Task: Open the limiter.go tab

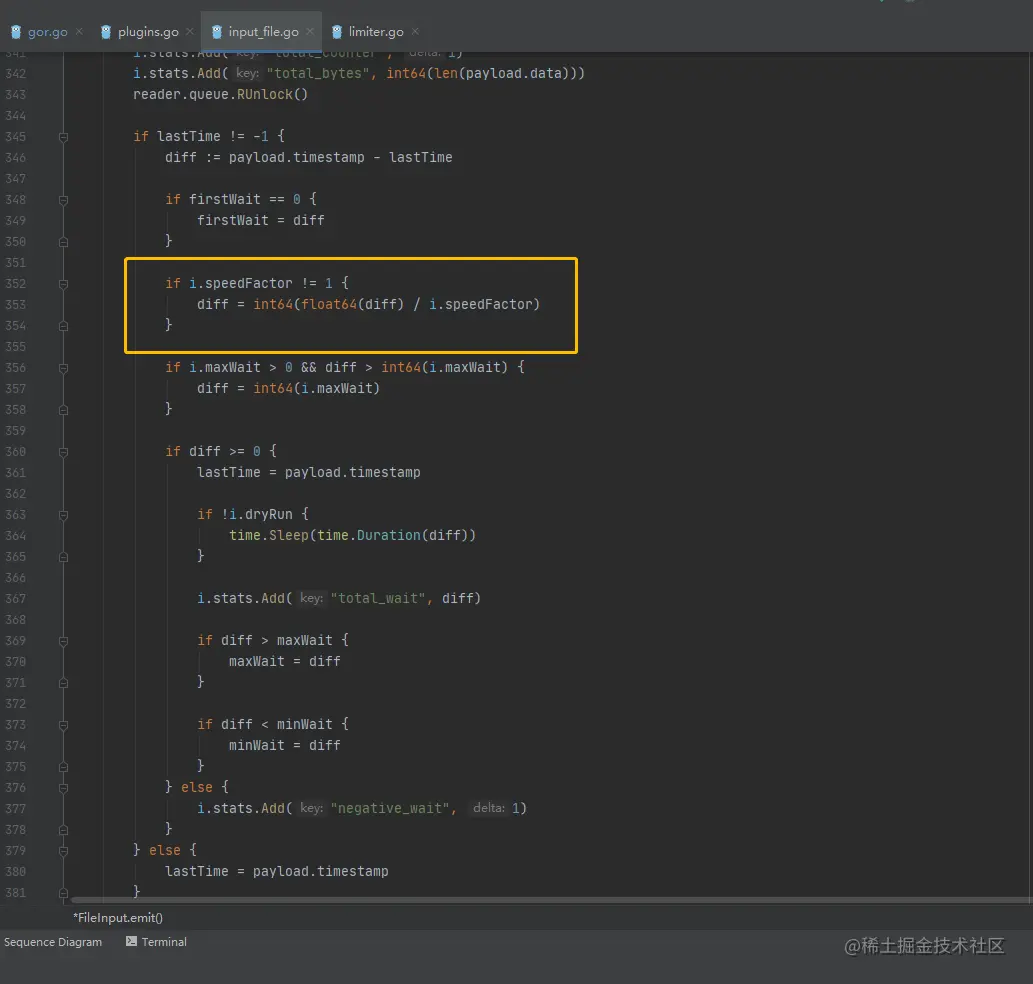Action: [x=376, y=32]
